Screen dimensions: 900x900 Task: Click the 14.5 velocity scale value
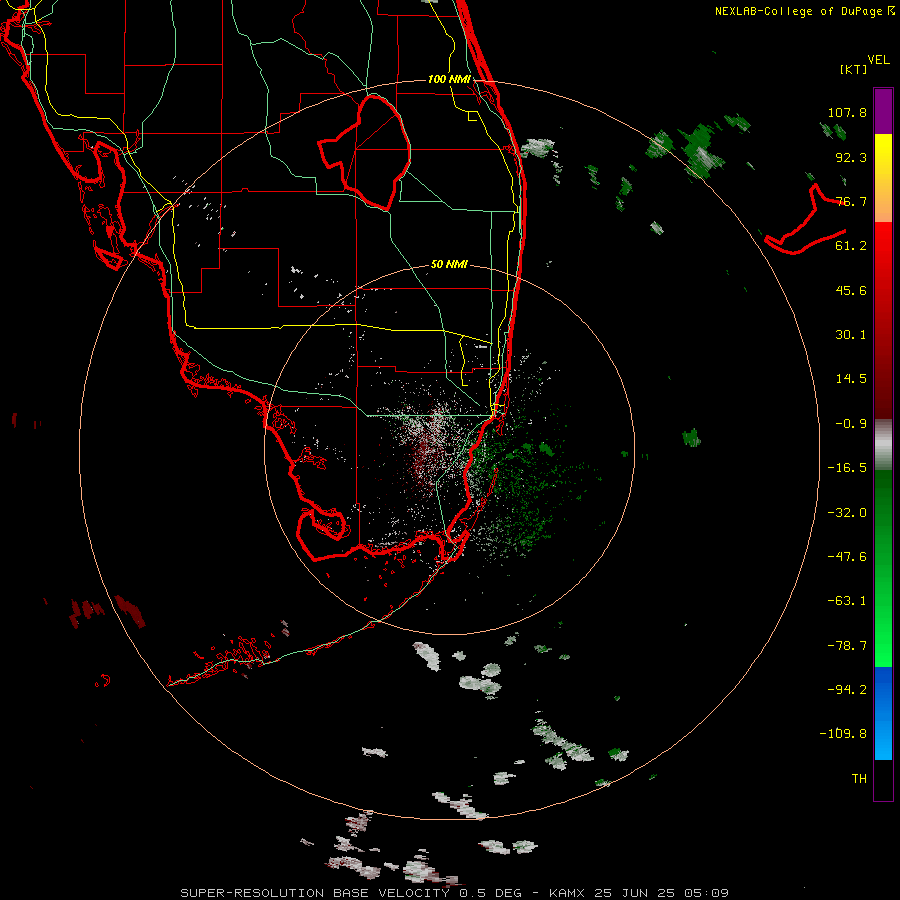851,379
